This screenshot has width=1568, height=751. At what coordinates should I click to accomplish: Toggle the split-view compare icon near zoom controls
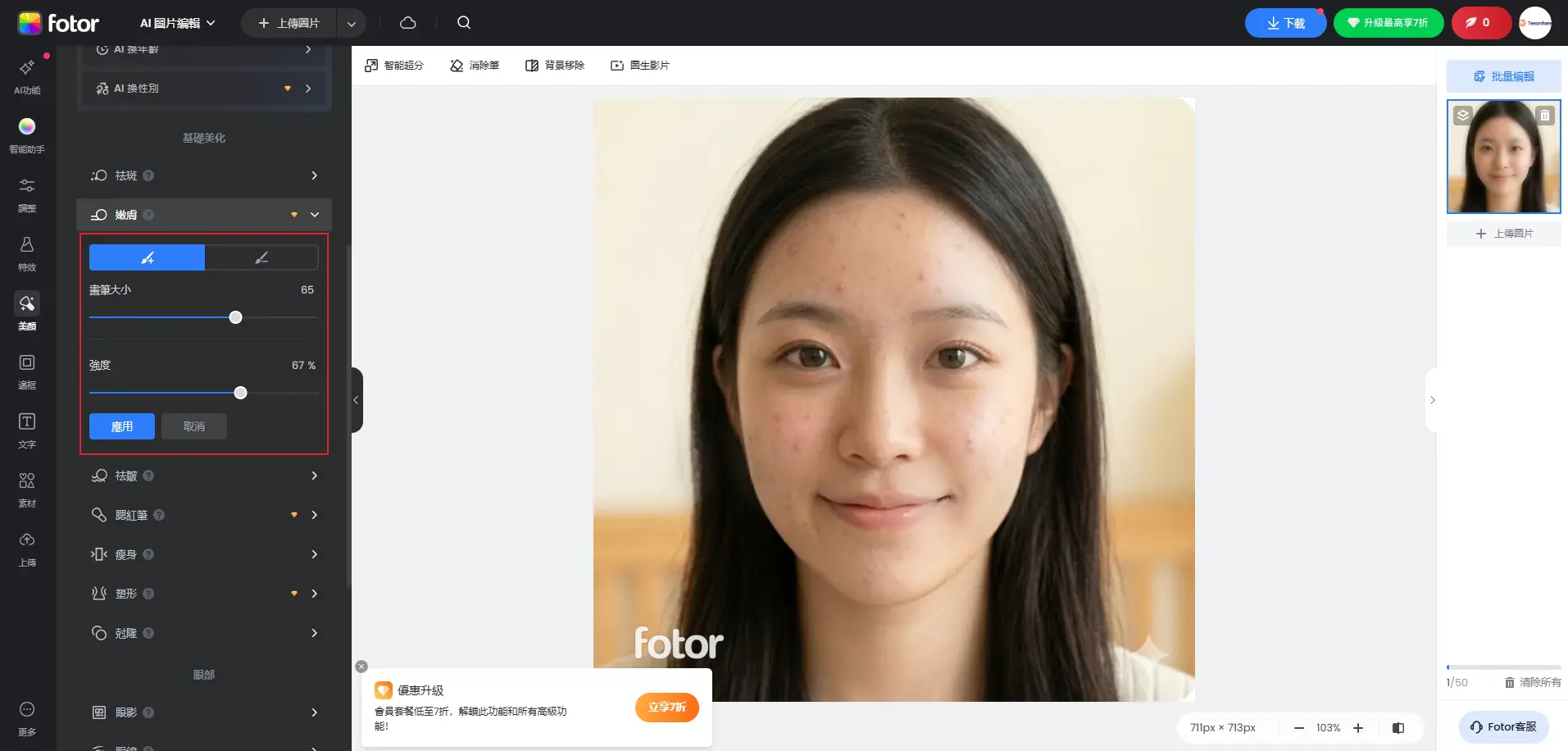click(1398, 727)
